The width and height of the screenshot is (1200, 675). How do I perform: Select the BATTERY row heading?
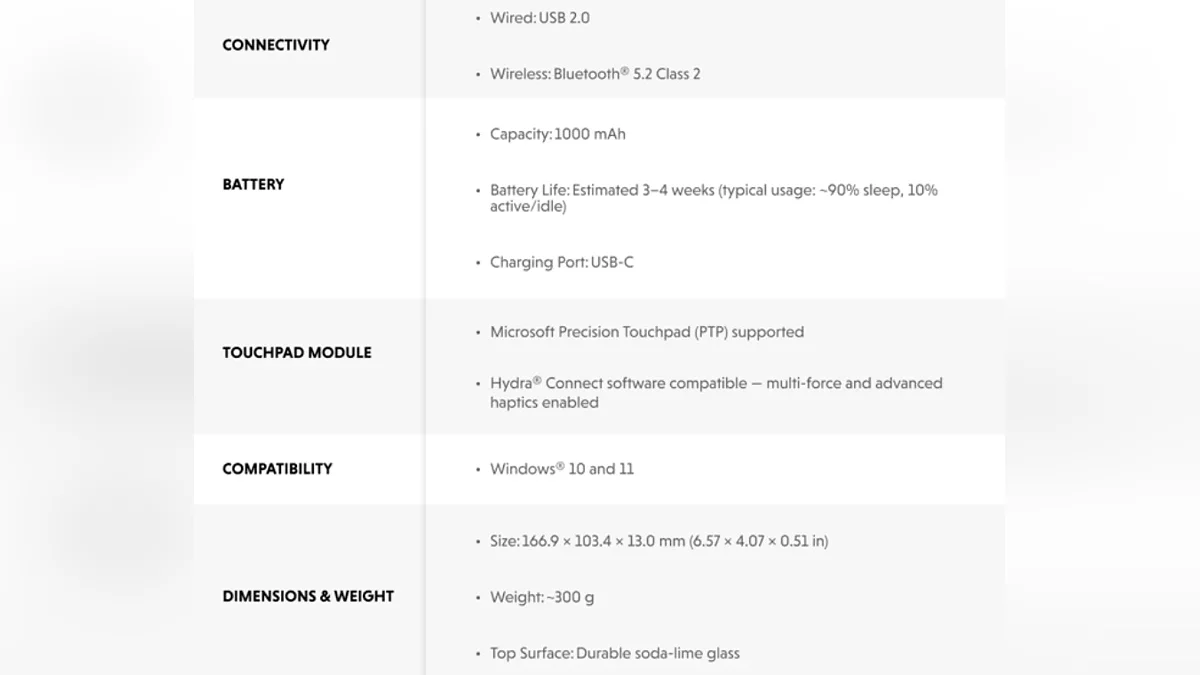[253, 184]
